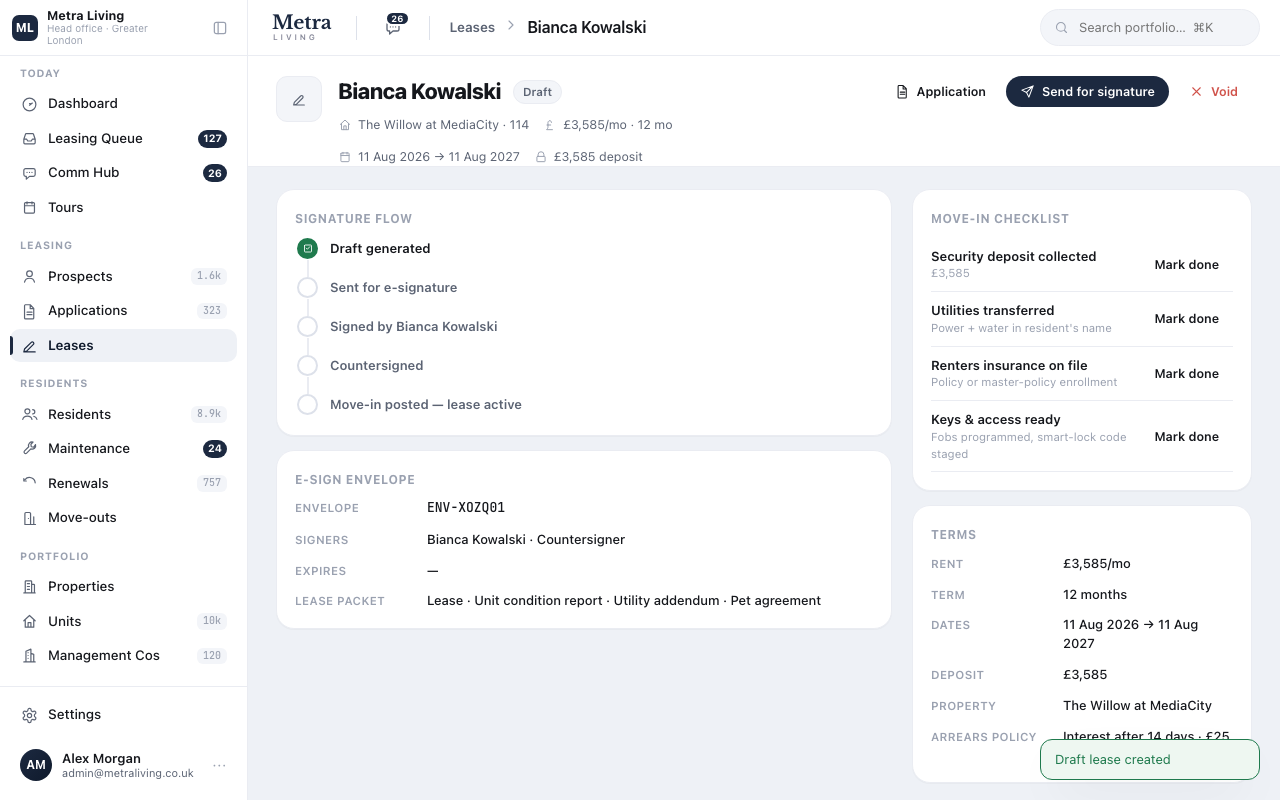Click the Leasing Queue 127 count badge
Viewport: 1280px width, 800px height.
(x=212, y=139)
